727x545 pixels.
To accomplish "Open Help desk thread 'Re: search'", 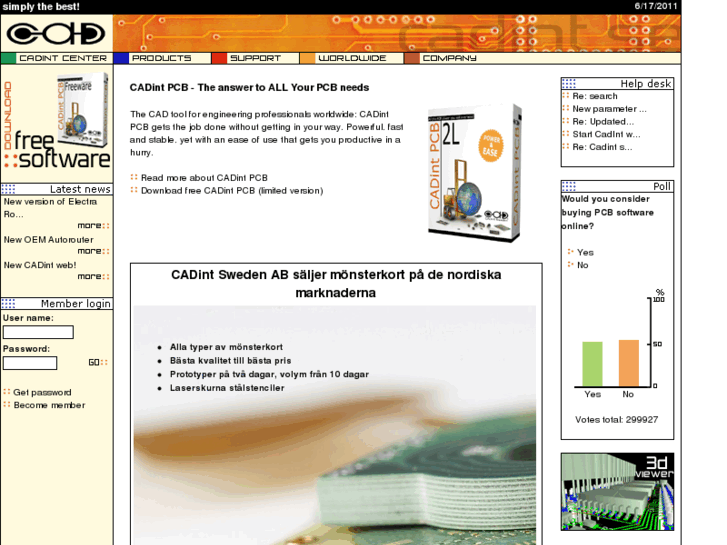I will [595, 96].
